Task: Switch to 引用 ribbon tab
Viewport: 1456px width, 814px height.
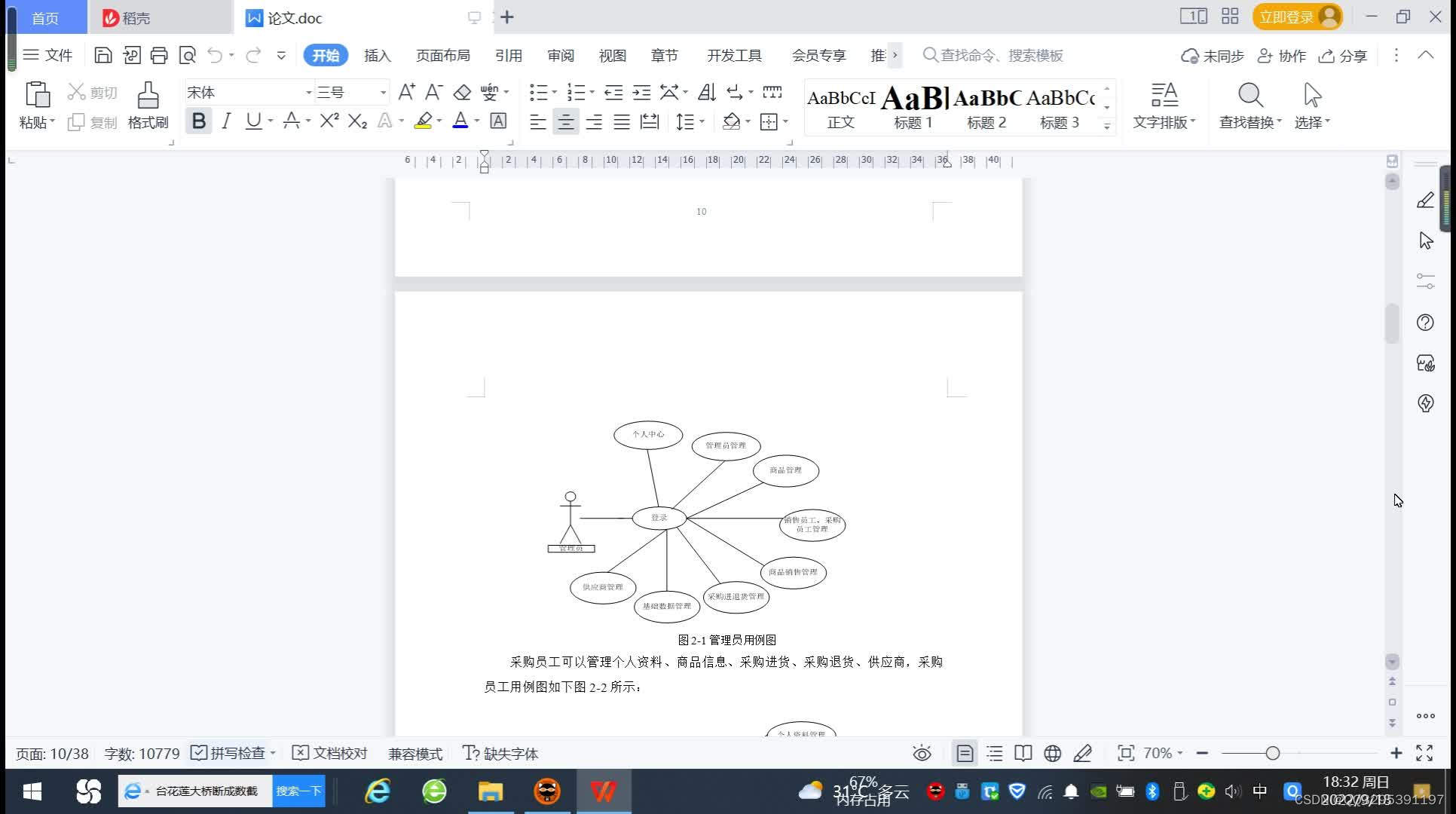Action: coord(509,55)
